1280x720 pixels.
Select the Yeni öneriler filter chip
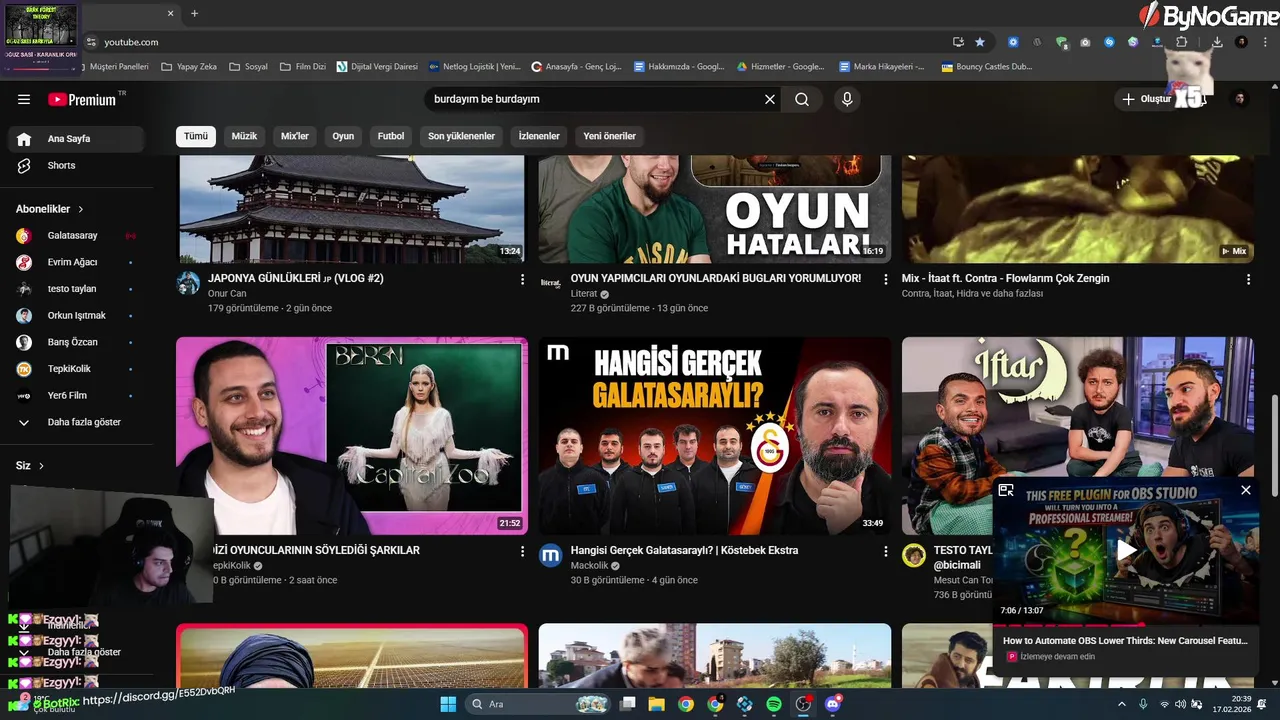click(609, 136)
